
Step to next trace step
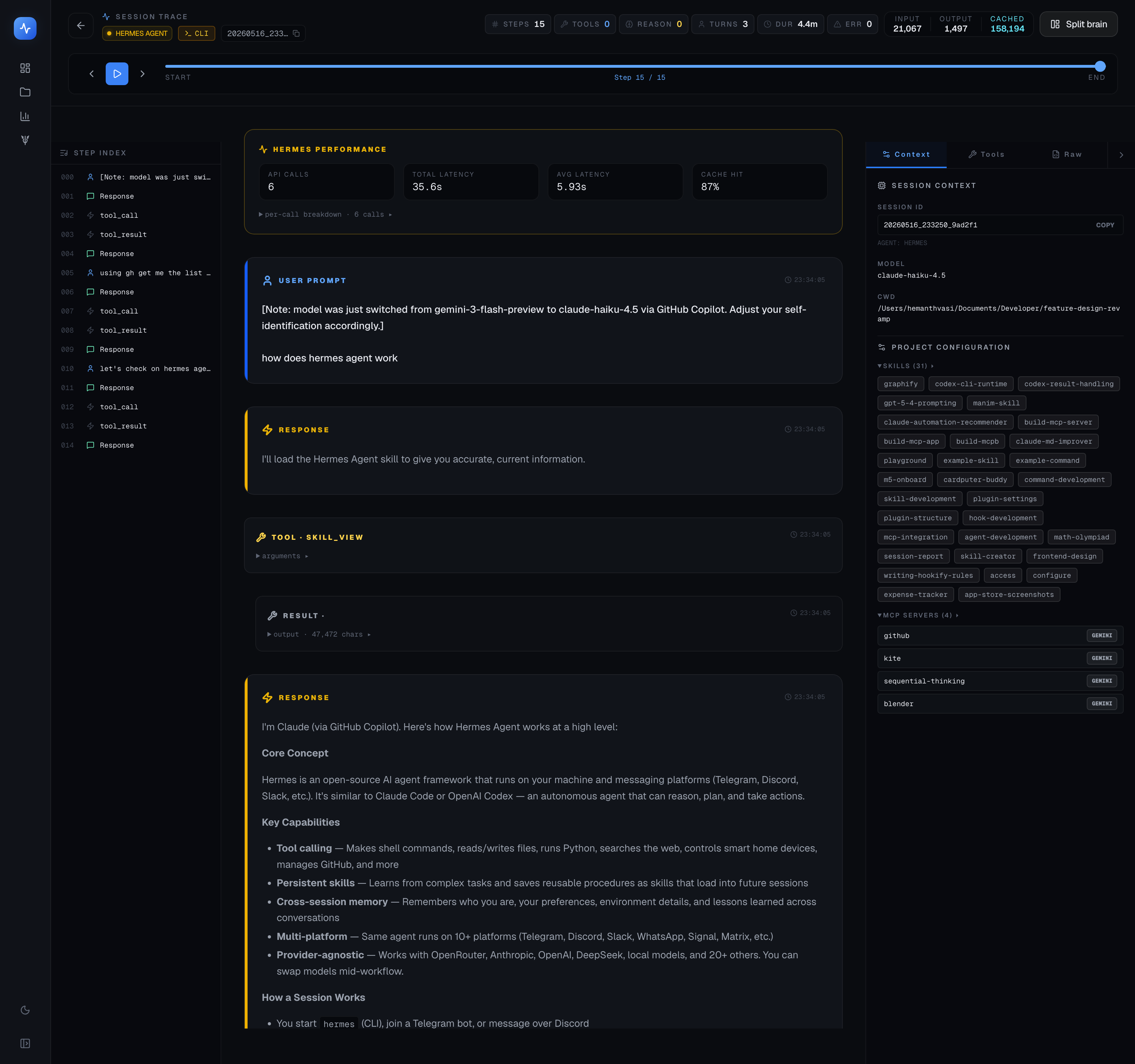click(143, 74)
